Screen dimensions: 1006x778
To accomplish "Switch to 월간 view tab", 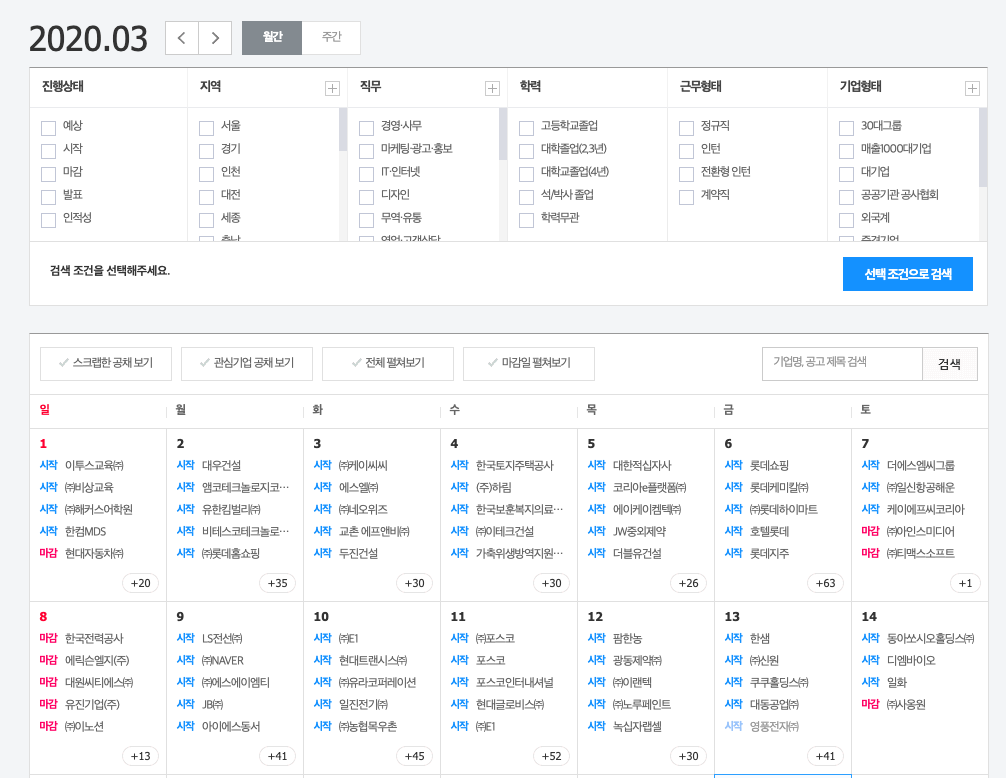I will [272, 38].
